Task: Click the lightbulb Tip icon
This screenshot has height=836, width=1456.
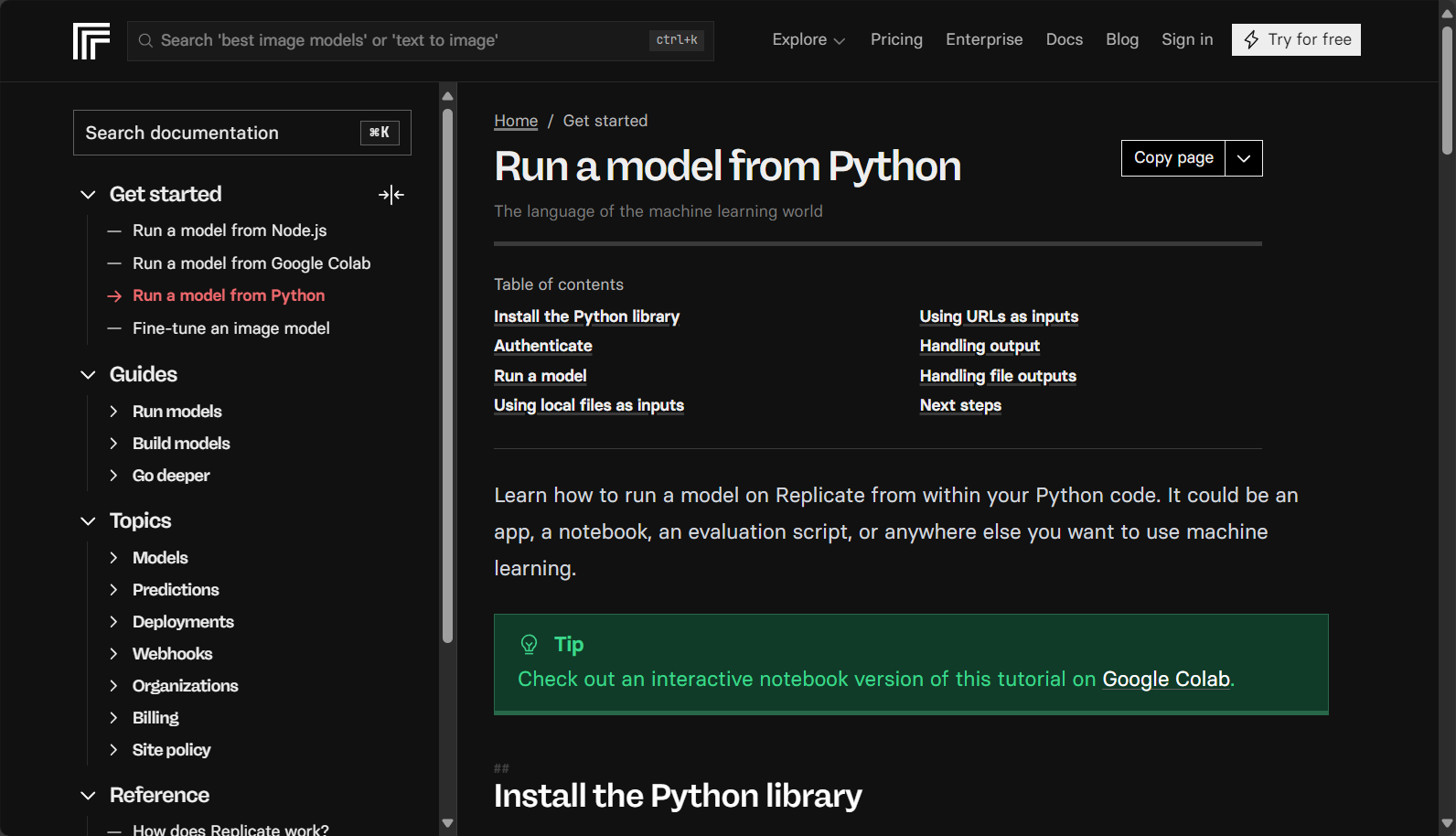Action: tap(529, 644)
